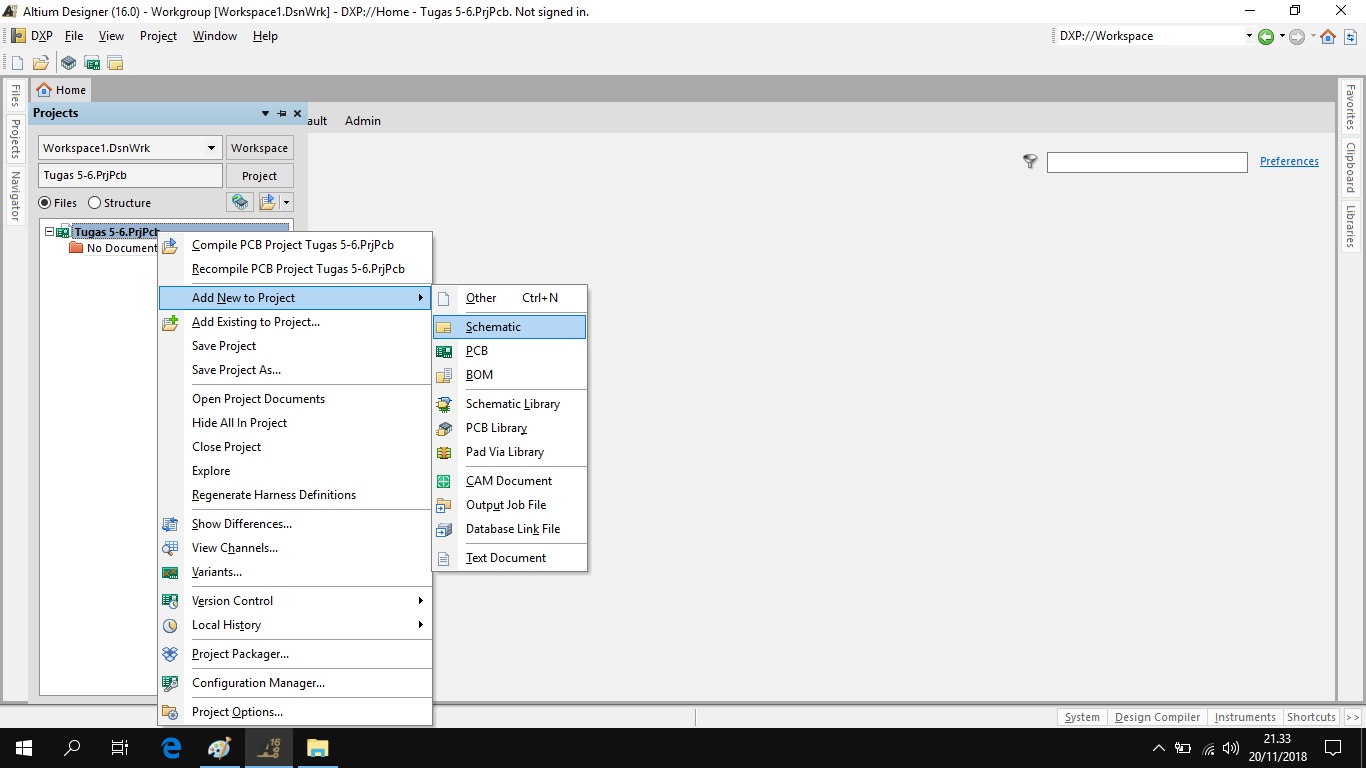Select the Files radio button
The width and height of the screenshot is (1366, 768).
click(x=45, y=203)
